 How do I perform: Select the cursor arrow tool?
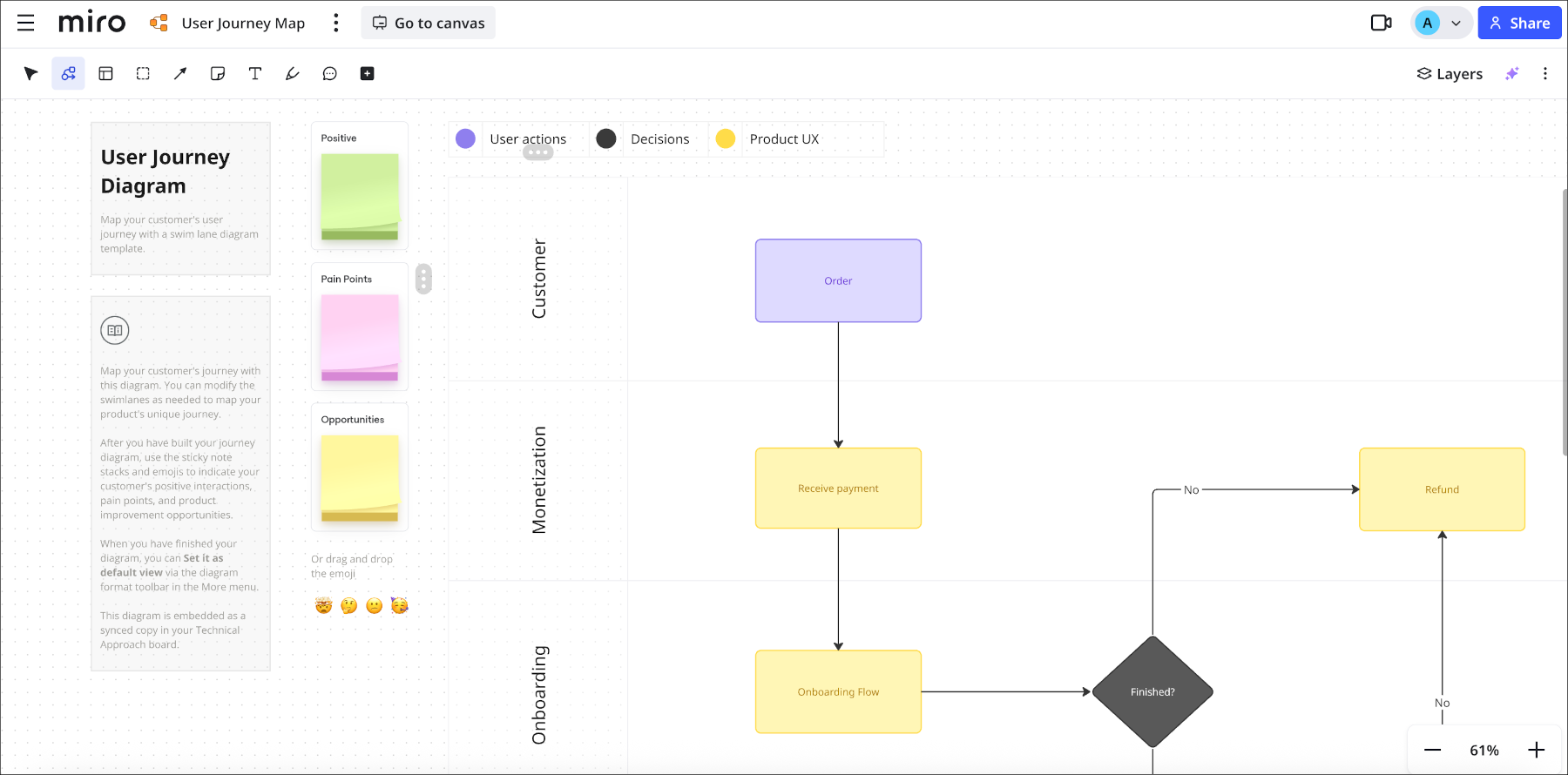coord(31,74)
